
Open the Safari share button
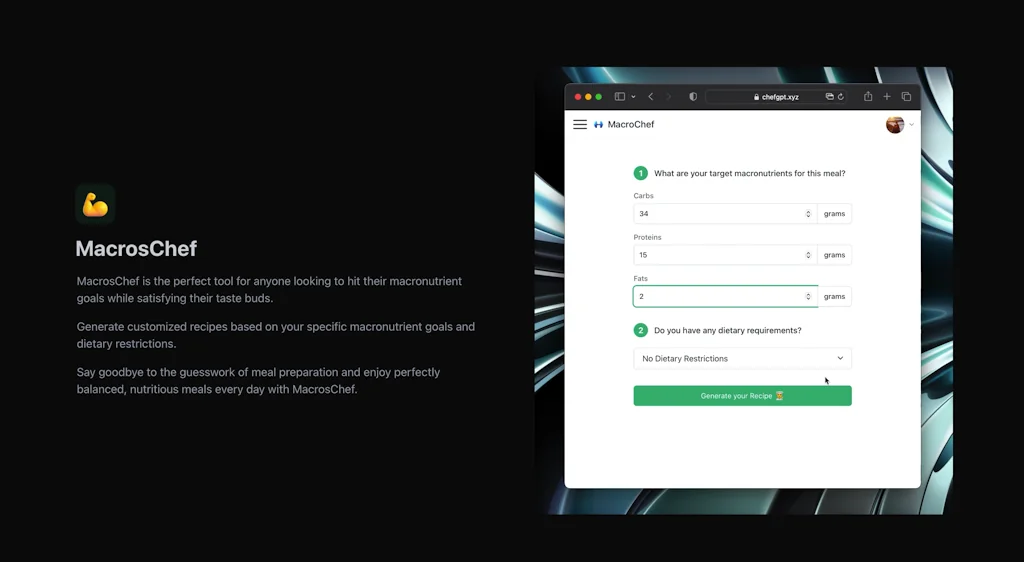[868, 96]
